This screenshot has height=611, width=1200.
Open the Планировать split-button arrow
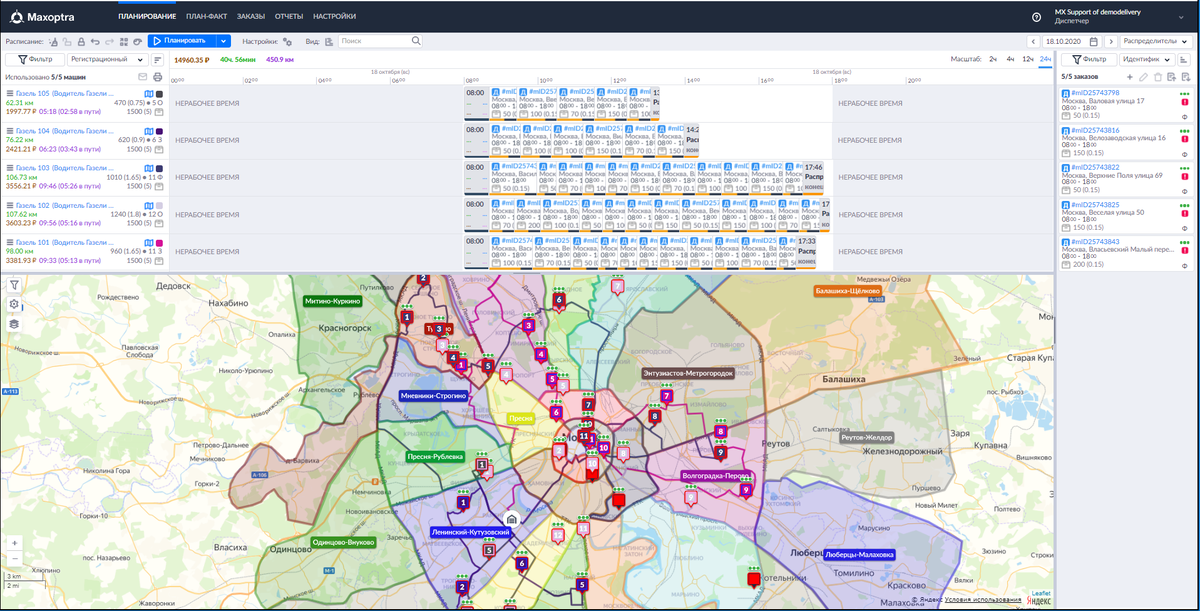224,41
